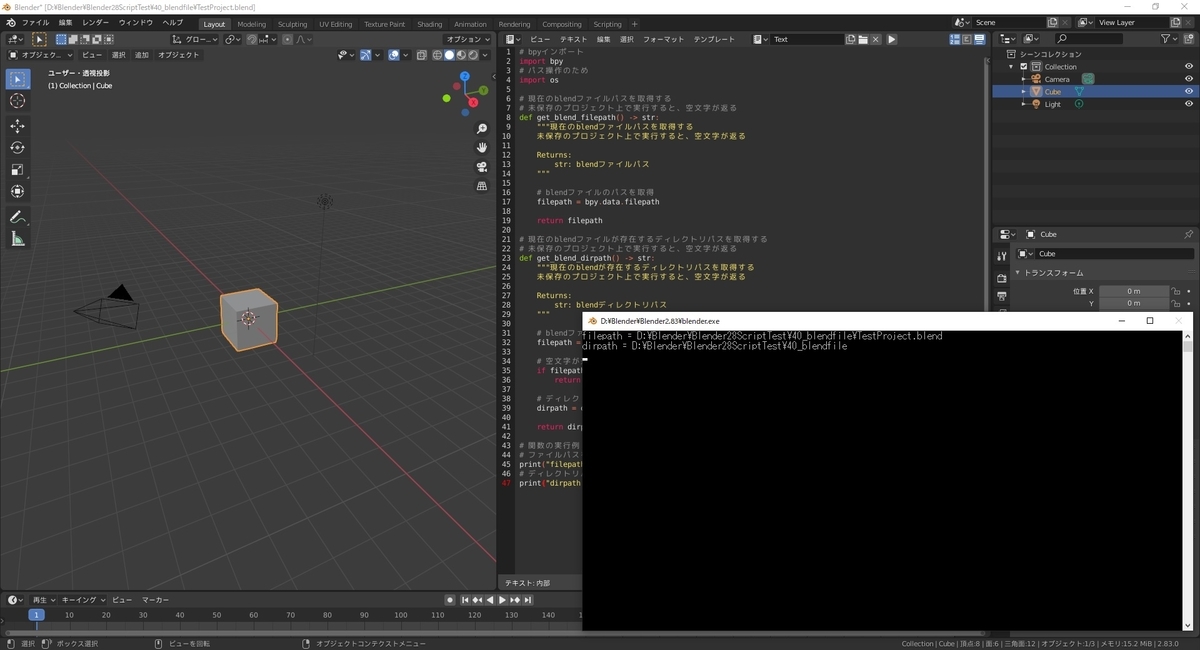Click play animation button in timeline
The image size is (1200, 650).
503,600
